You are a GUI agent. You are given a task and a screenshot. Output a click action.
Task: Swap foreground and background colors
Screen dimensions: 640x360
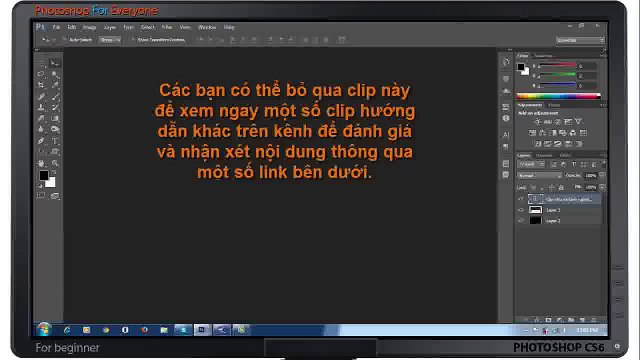click(54, 173)
